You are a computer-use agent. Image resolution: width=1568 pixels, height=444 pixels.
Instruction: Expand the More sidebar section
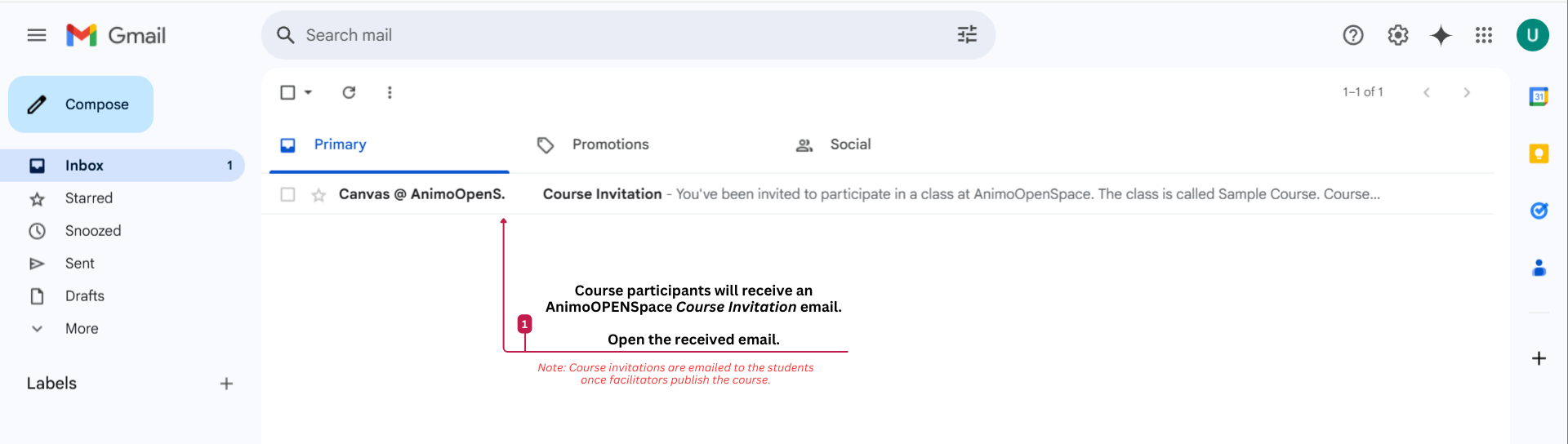[x=81, y=328]
